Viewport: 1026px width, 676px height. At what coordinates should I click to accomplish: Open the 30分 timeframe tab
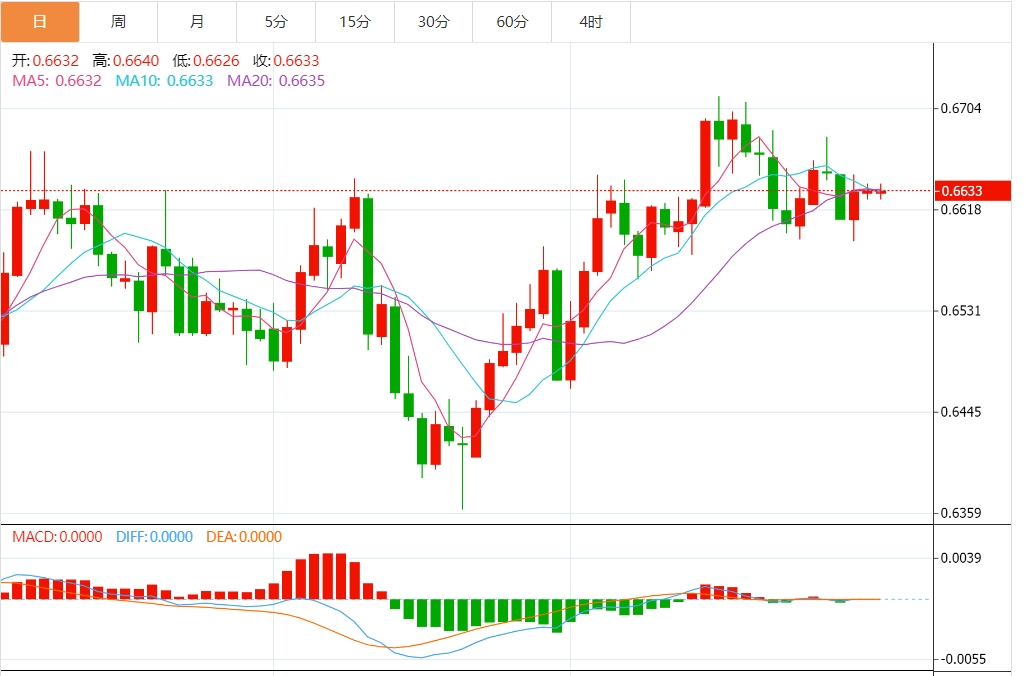tap(434, 22)
